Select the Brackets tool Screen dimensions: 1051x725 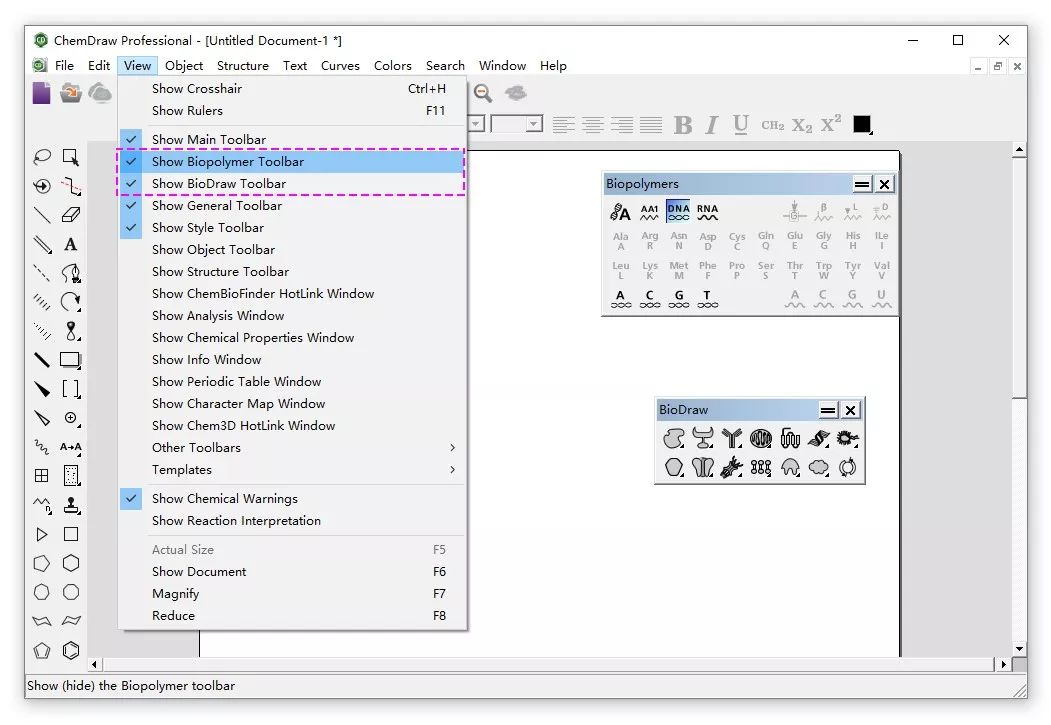click(x=70, y=389)
